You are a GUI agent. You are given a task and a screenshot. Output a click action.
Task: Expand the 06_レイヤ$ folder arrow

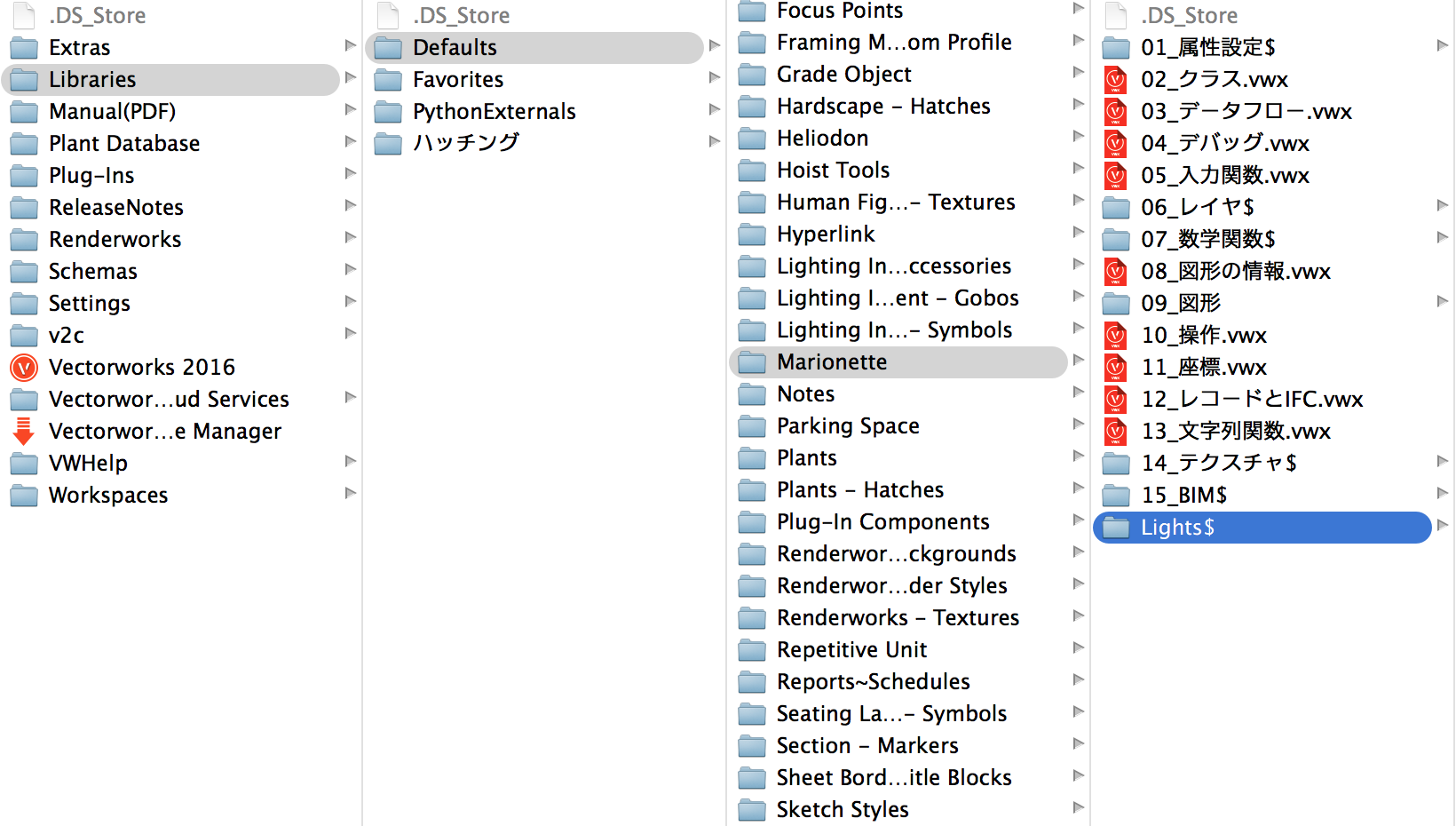(1442, 205)
